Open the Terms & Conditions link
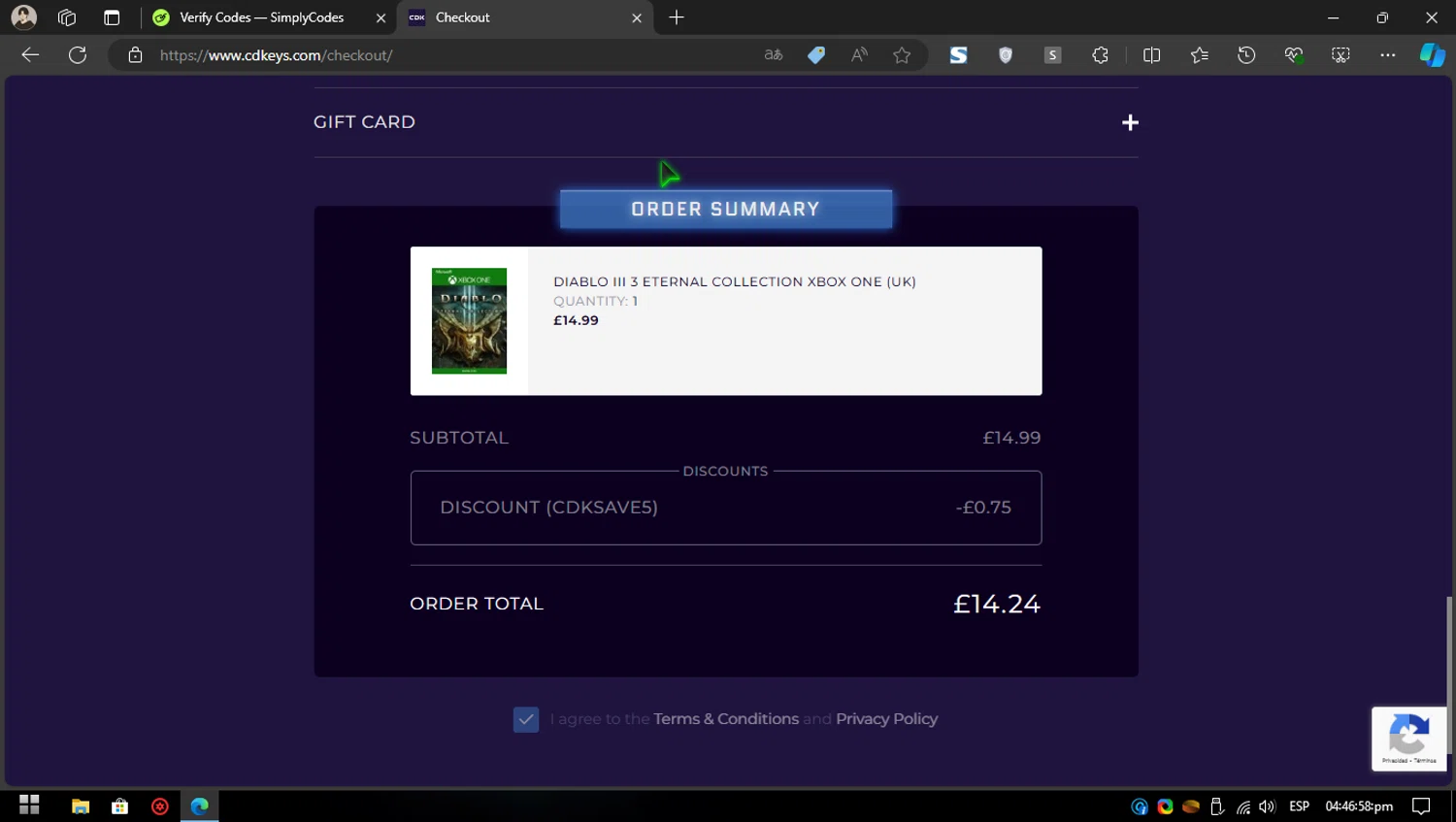The height and width of the screenshot is (822, 1456). coord(726,719)
